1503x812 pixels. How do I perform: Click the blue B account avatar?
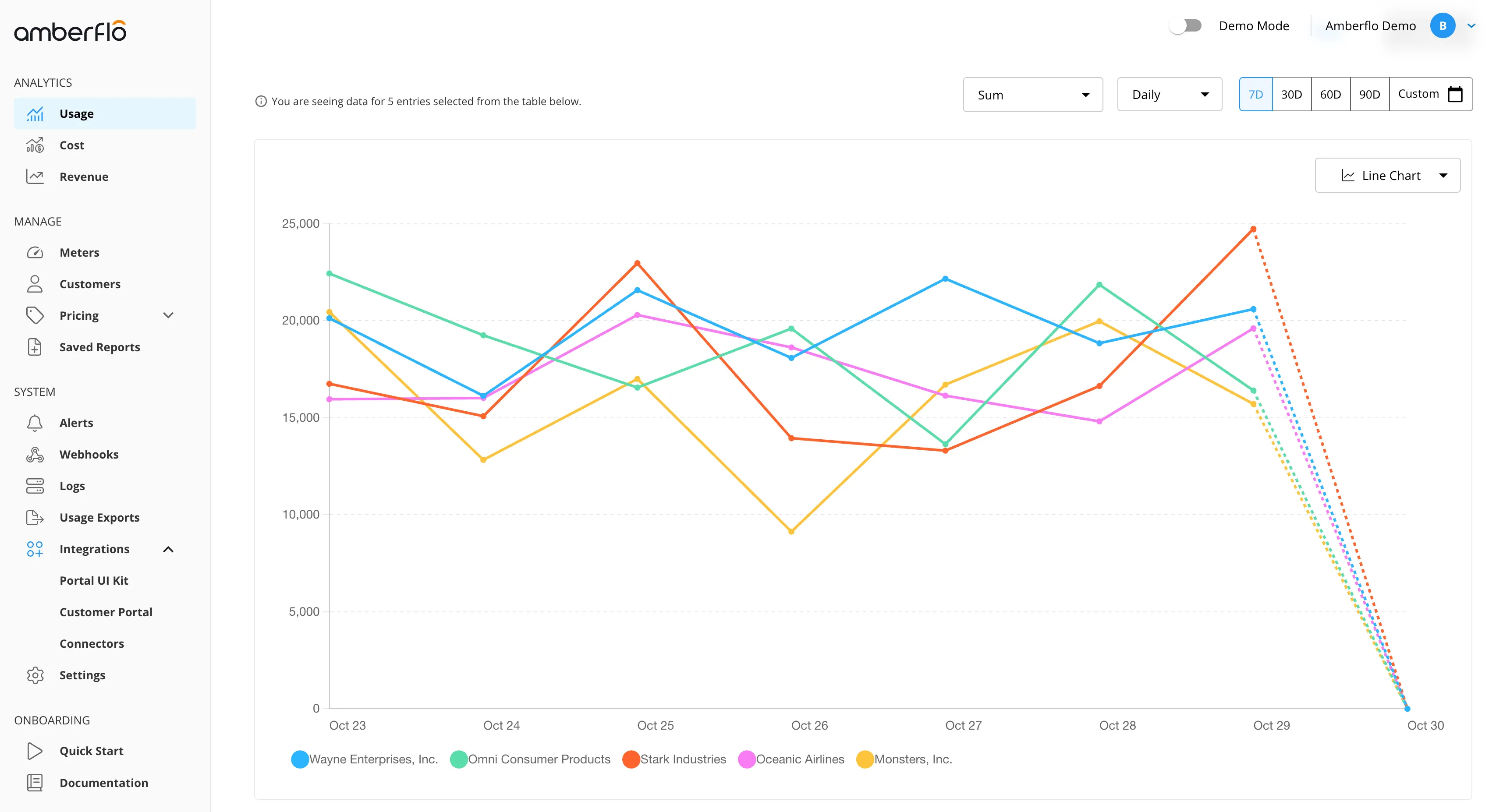[1443, 26]
